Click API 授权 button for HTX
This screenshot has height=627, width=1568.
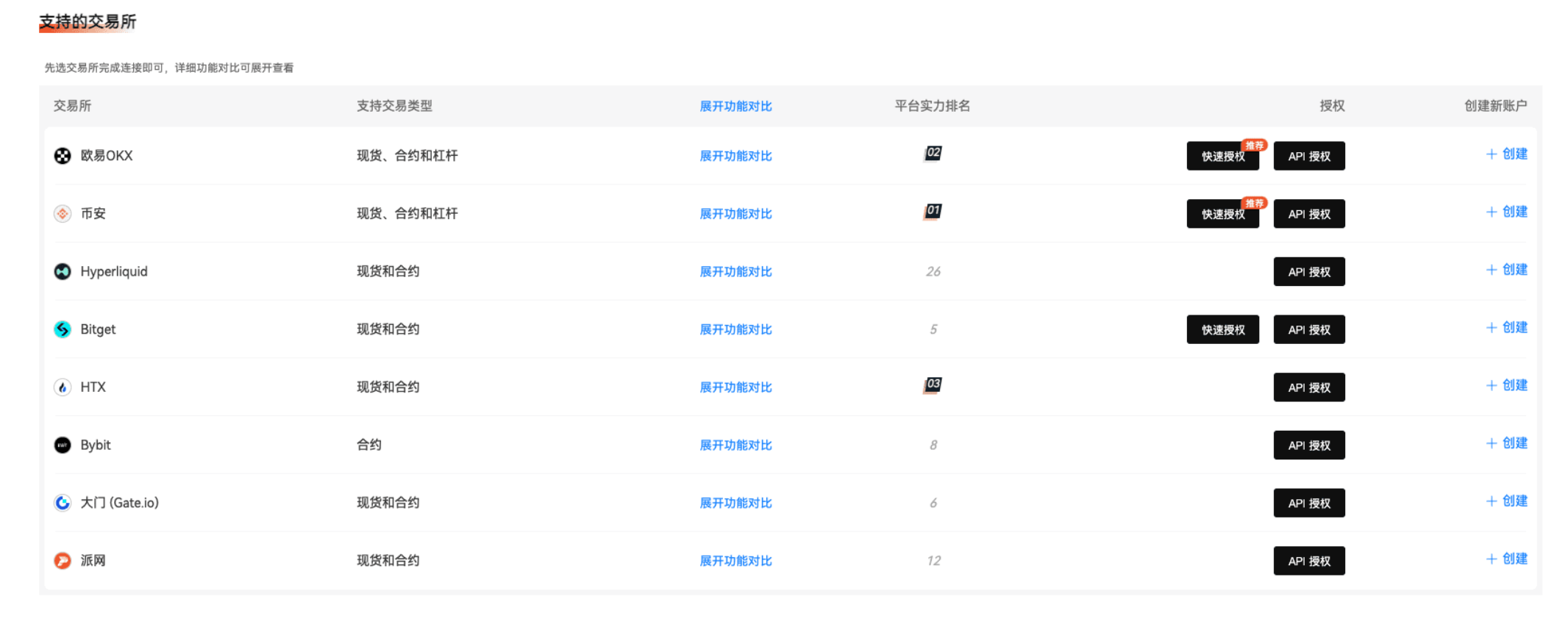(x=1309, y=387)
